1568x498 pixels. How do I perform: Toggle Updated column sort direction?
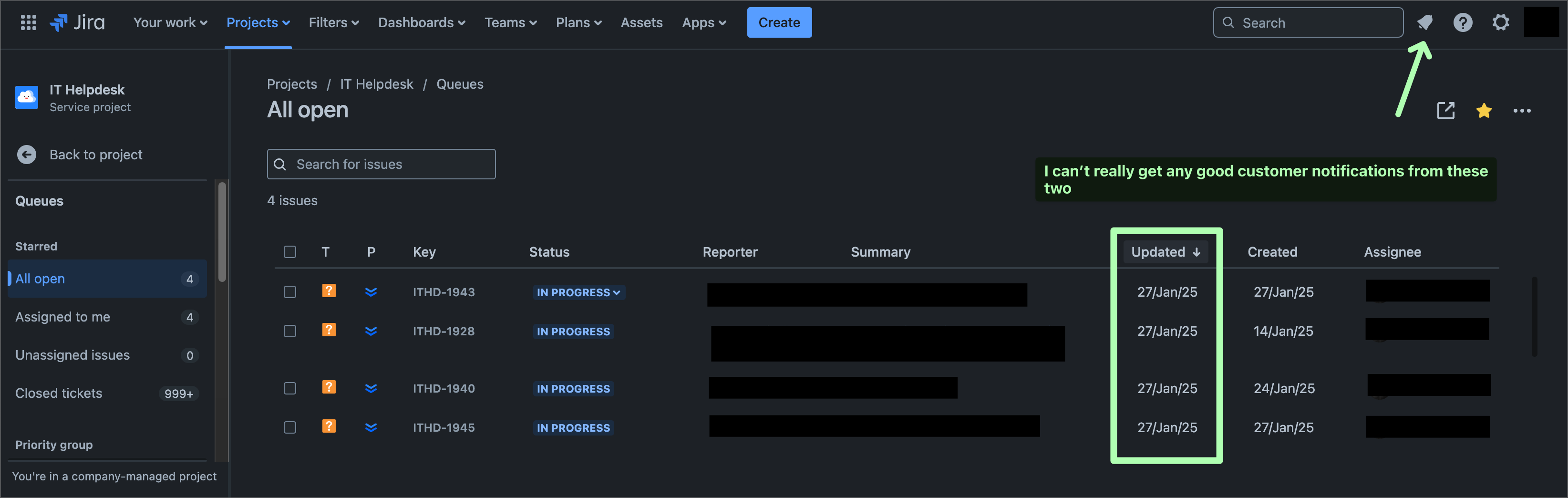1165,251
